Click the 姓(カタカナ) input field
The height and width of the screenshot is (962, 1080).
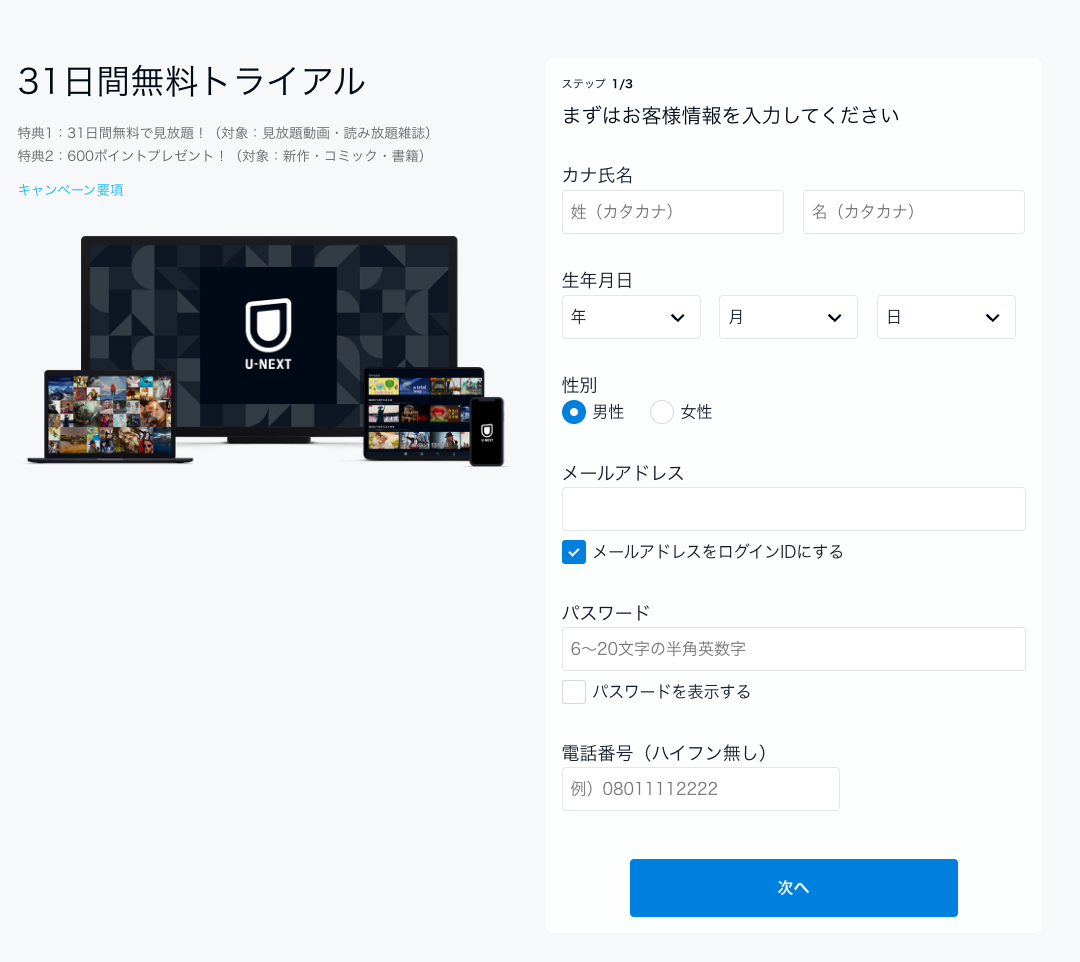672,212
